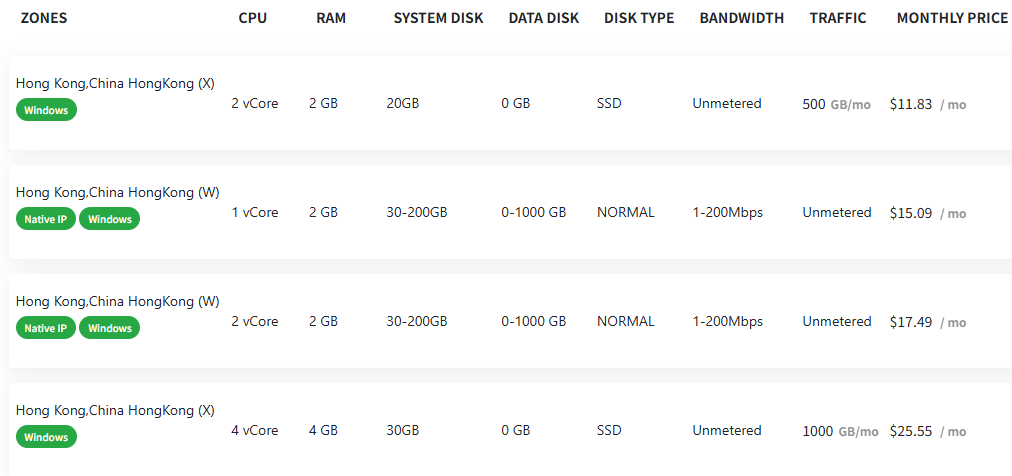This screenshot has width=1012, height=476.
Task: Click Native IP badge on the $17.49 plan
Action: 45,328
